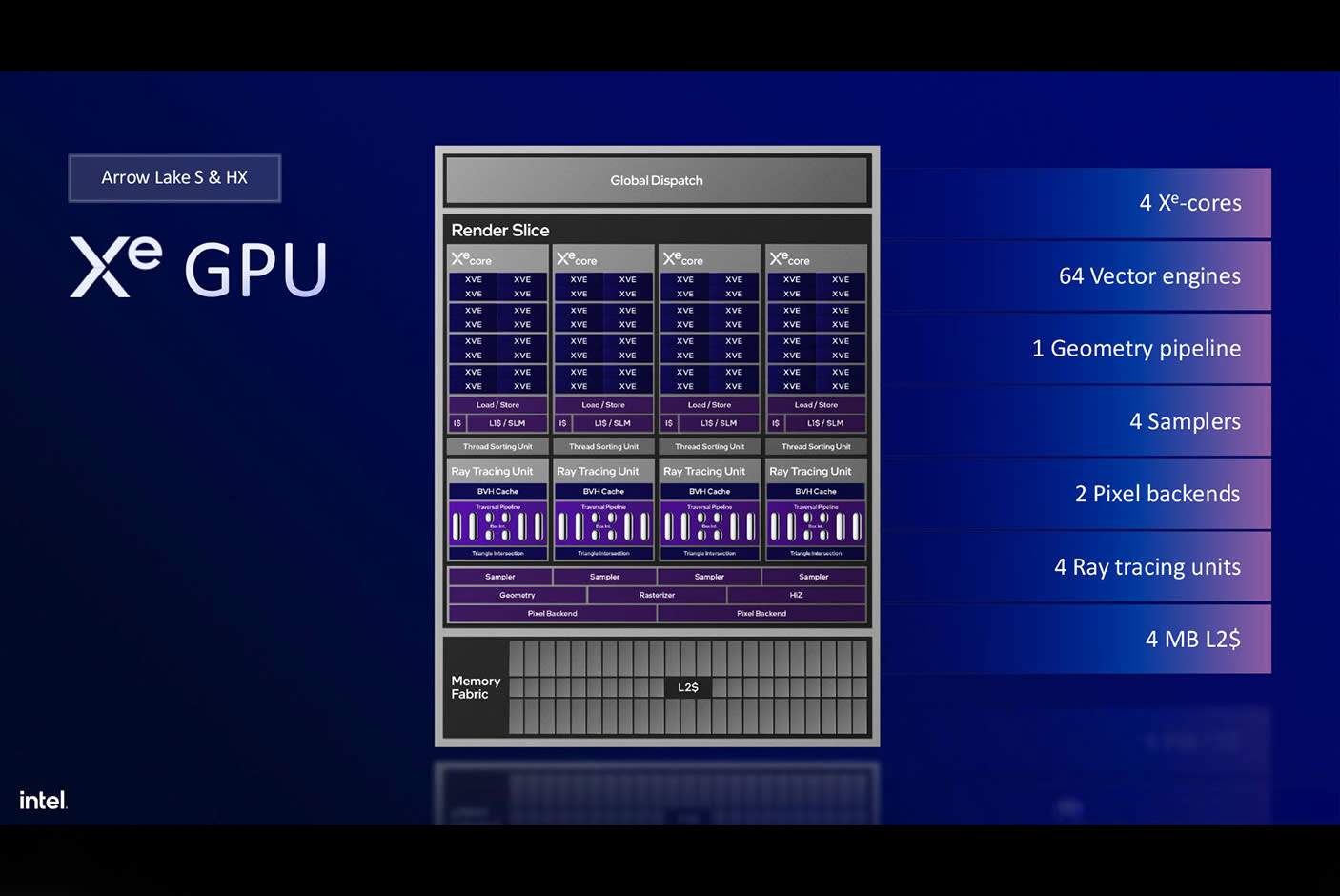Select the Global Dispatch block

657,180
